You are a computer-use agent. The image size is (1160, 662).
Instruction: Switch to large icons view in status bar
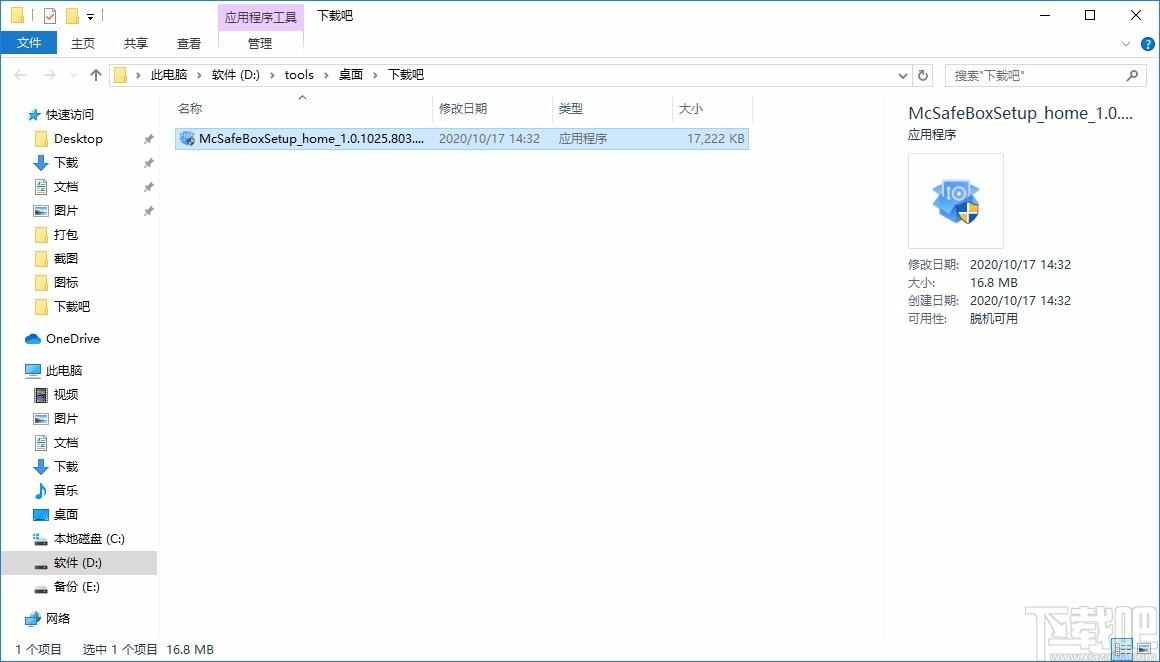(x=1142, y=649)
